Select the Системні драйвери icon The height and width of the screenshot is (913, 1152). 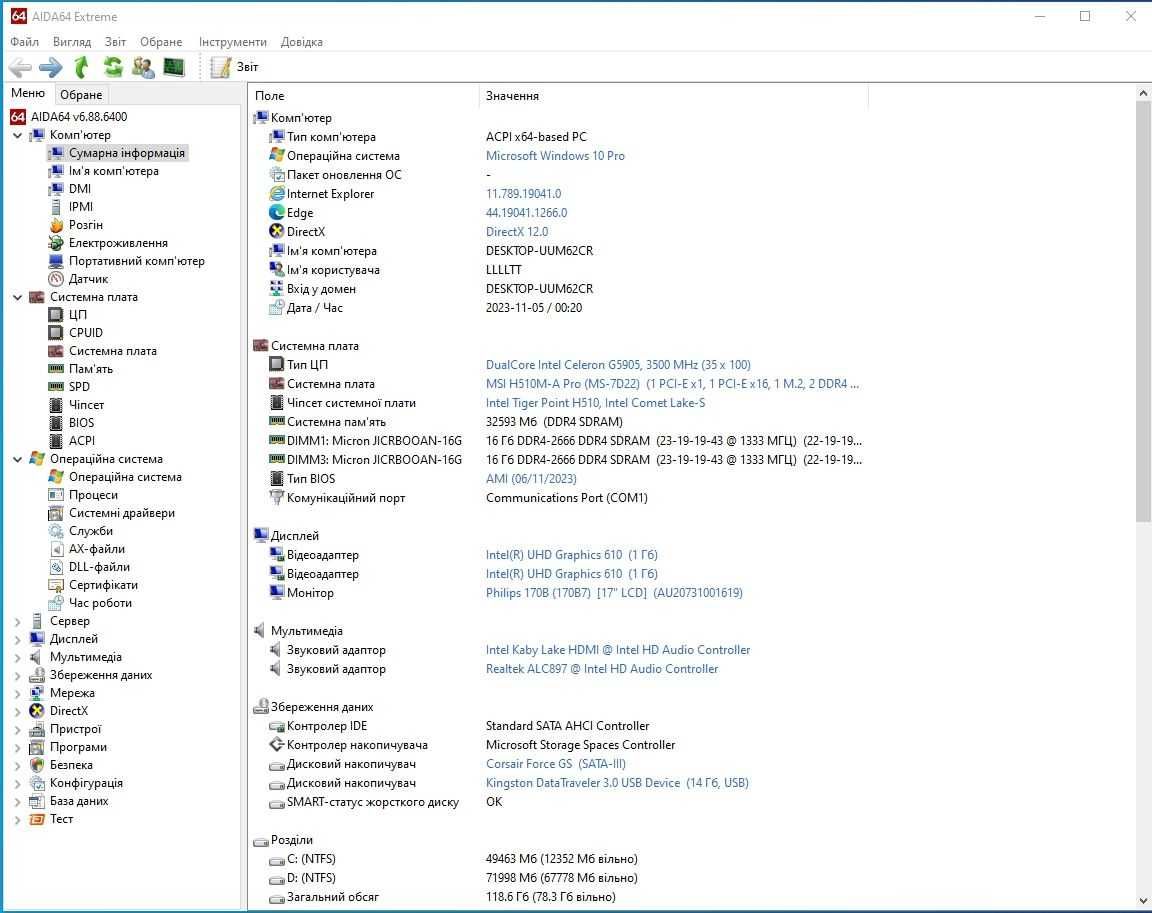(x=56, y=513)
